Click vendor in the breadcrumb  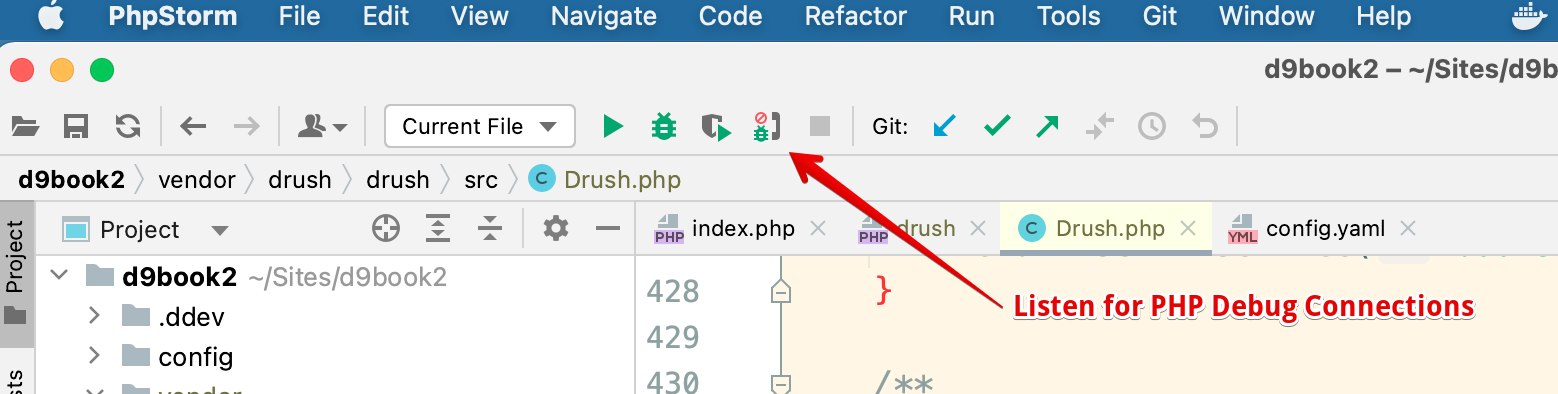coord(197,180)
